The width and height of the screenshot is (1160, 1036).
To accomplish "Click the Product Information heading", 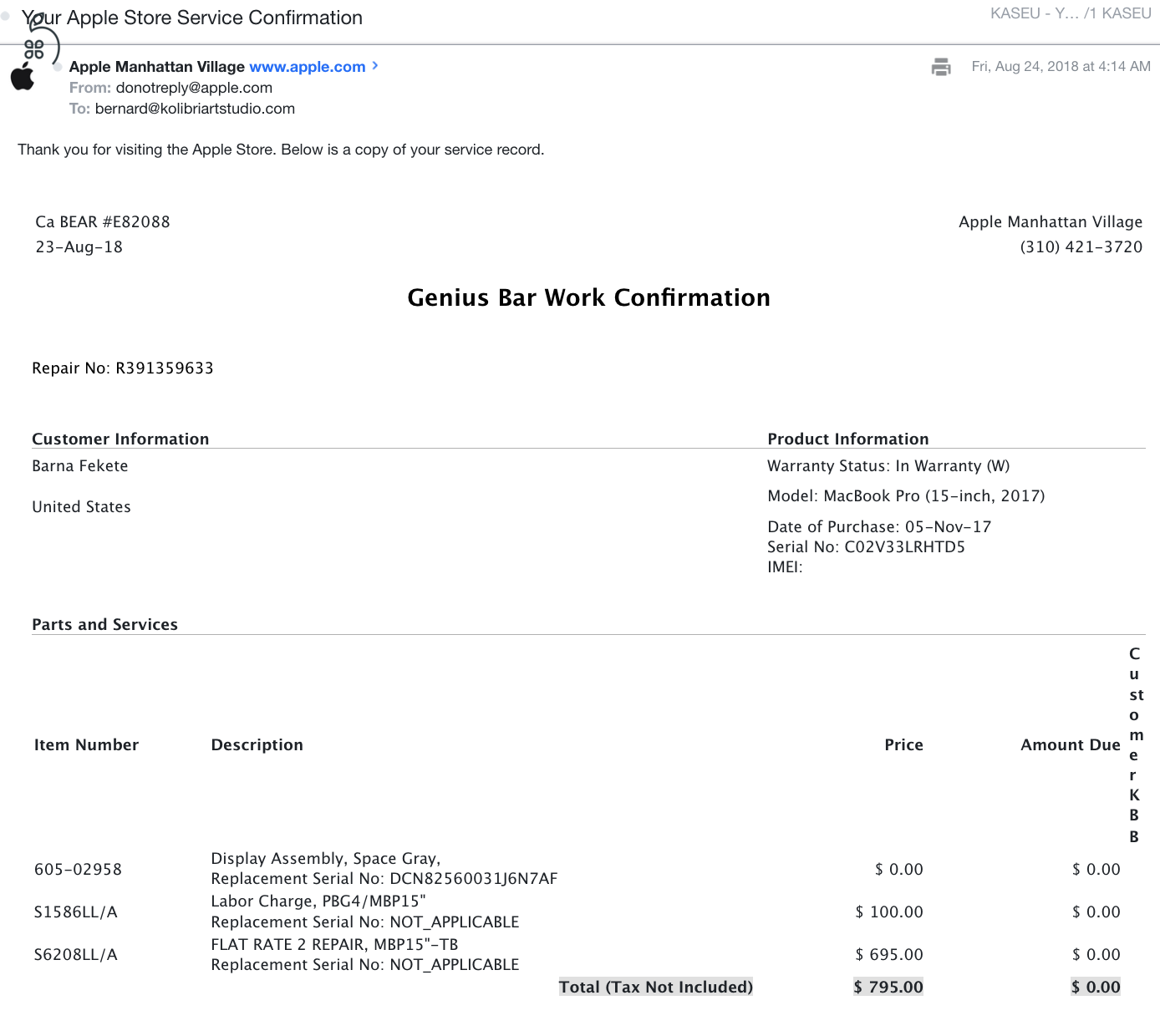I will pos(848,439).
